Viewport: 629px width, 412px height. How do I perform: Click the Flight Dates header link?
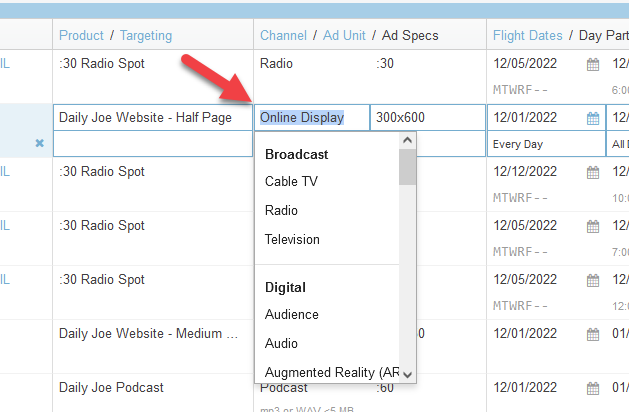(x=527, y=35)
